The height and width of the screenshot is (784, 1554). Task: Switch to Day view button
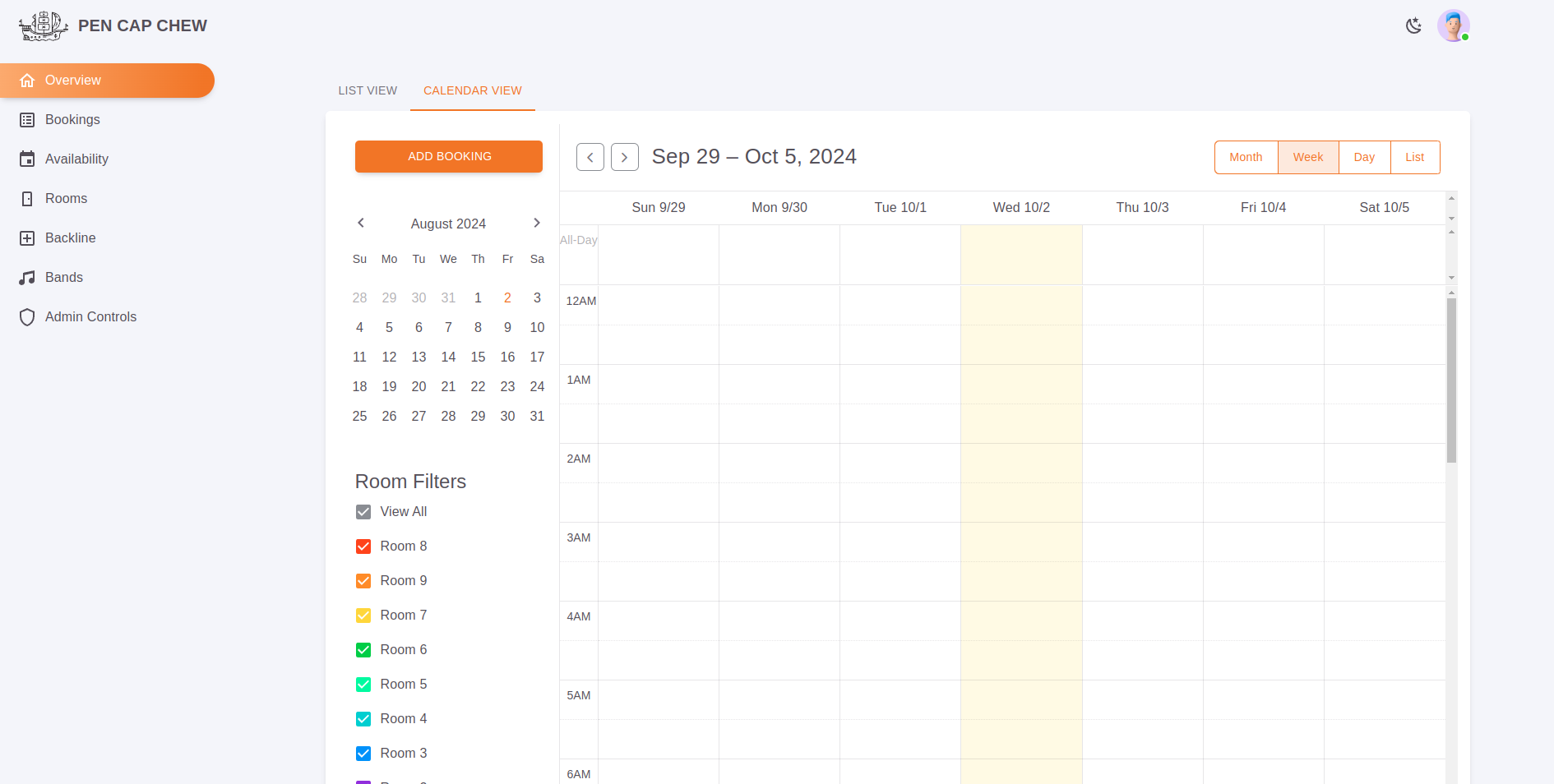click(x=1364, y=157)
